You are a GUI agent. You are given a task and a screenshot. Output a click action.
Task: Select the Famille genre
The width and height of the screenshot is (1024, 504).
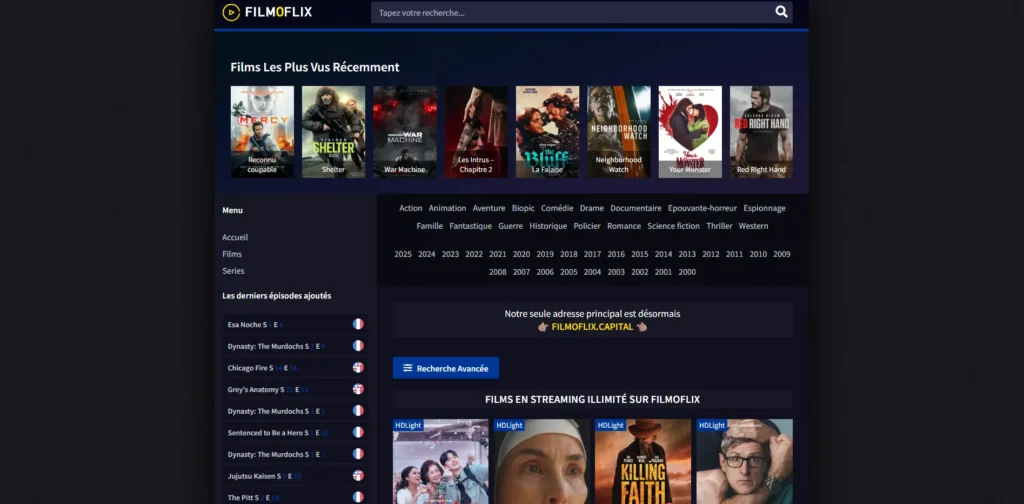pos(430,226)
